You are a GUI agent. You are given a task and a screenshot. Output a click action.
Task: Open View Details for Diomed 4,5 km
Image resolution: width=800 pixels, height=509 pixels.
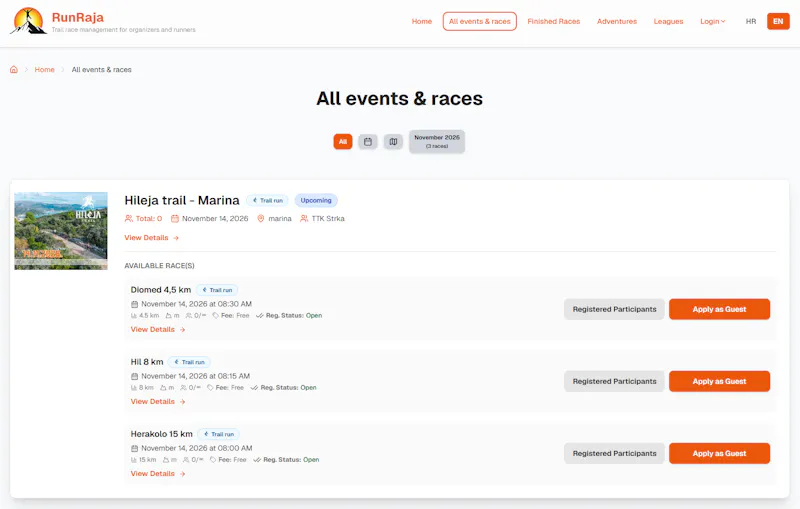pyautogui.click(x=158, y=329)
